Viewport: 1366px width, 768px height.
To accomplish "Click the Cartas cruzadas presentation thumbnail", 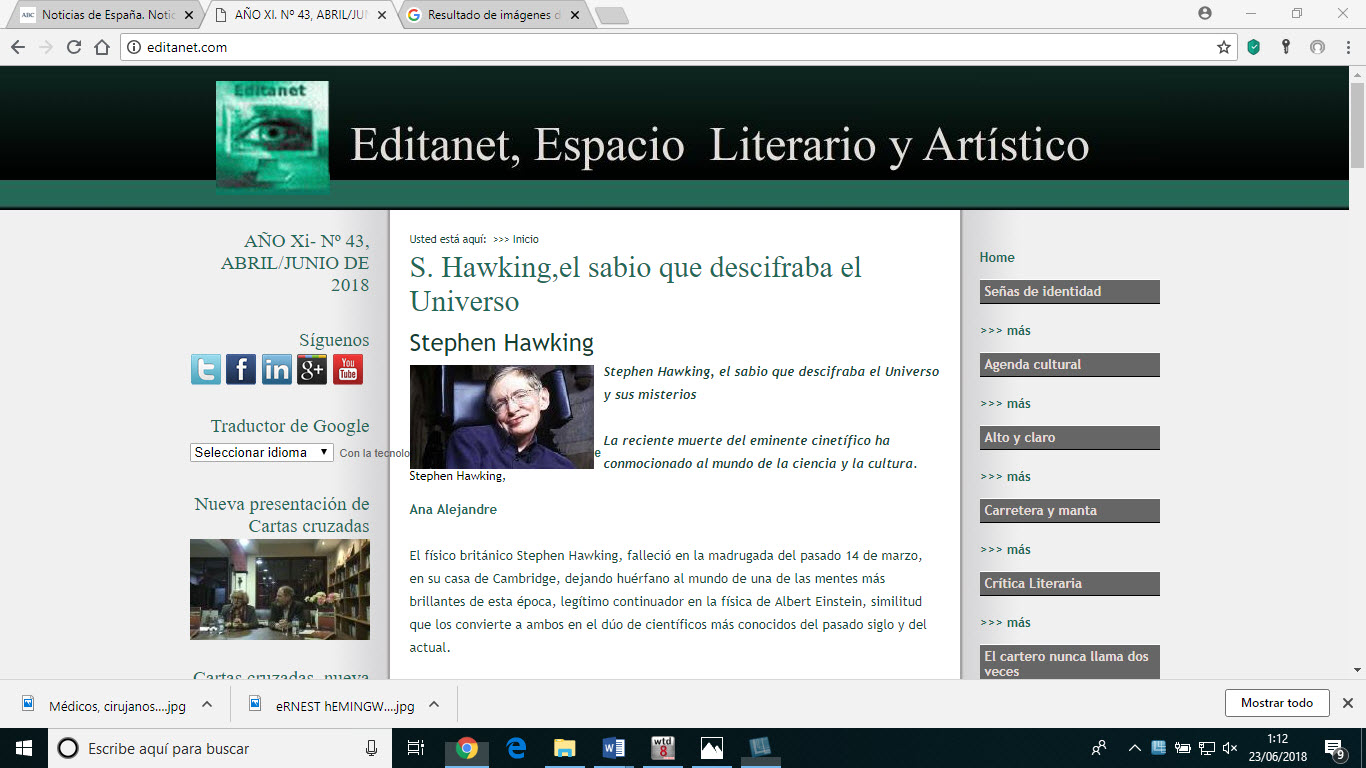I will point(280,589).
